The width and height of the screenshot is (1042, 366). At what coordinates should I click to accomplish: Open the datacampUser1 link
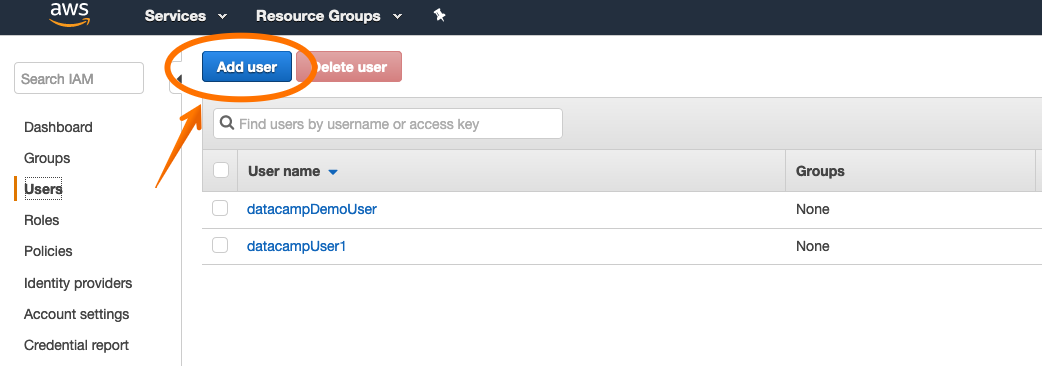296,246
